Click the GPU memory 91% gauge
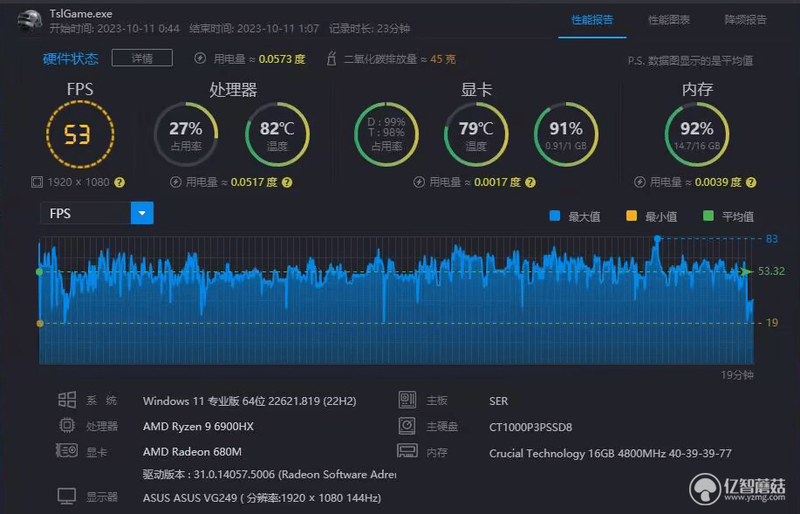The height and width of the screenshot is (514, 800). click(566, 134)
